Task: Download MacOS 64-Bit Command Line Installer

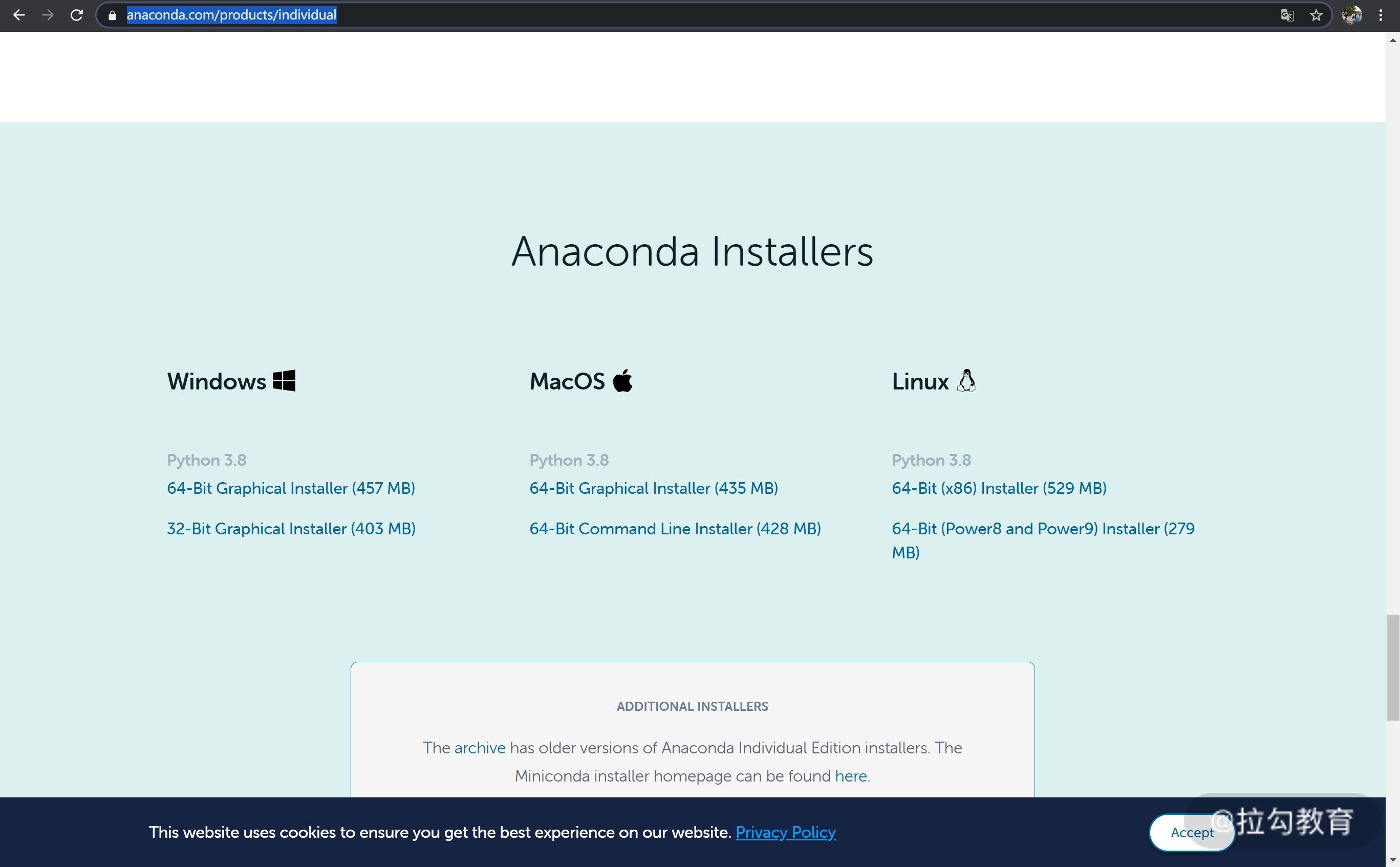Action: (675, 528)
